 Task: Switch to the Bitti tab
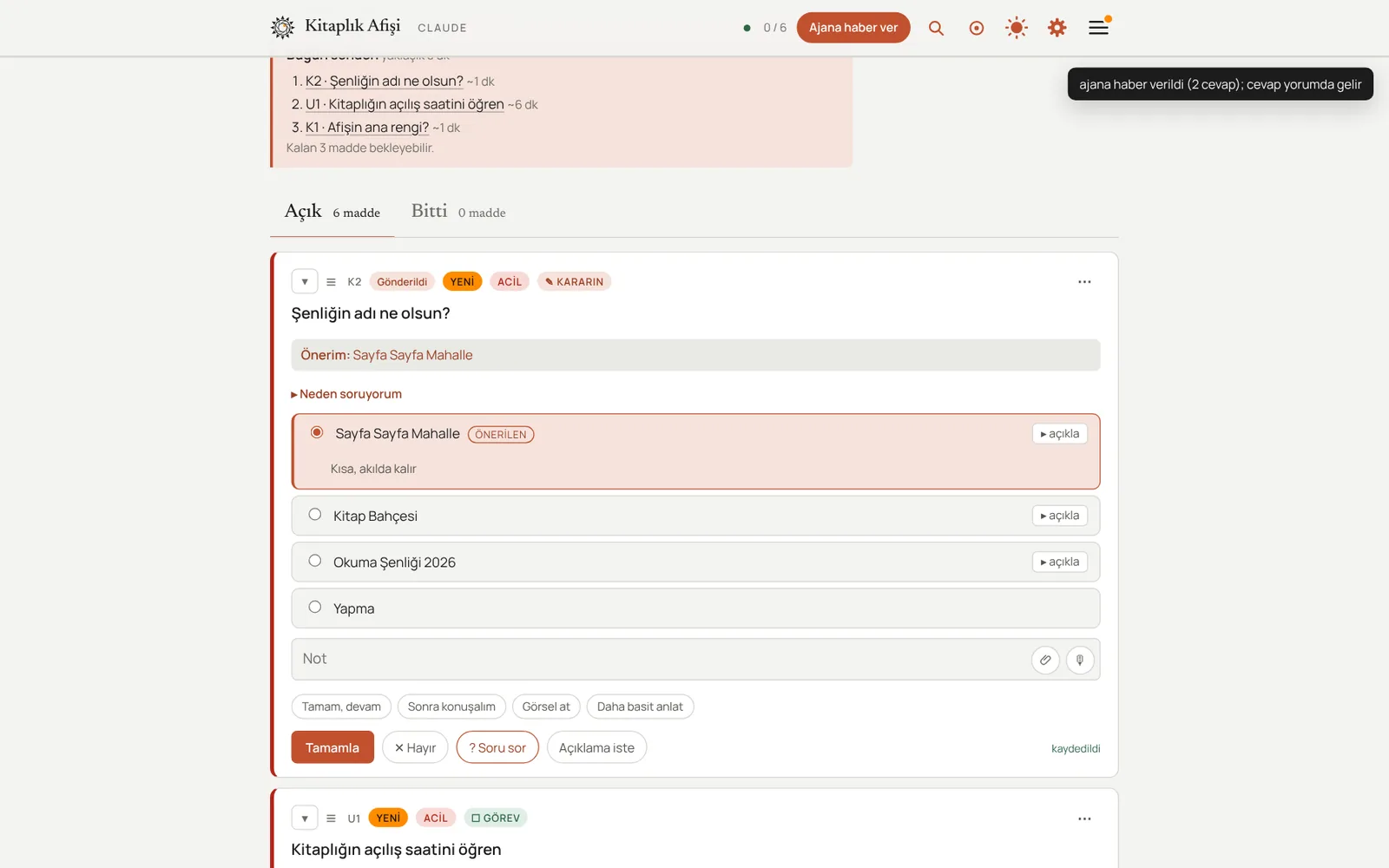(x=458, y=212)
